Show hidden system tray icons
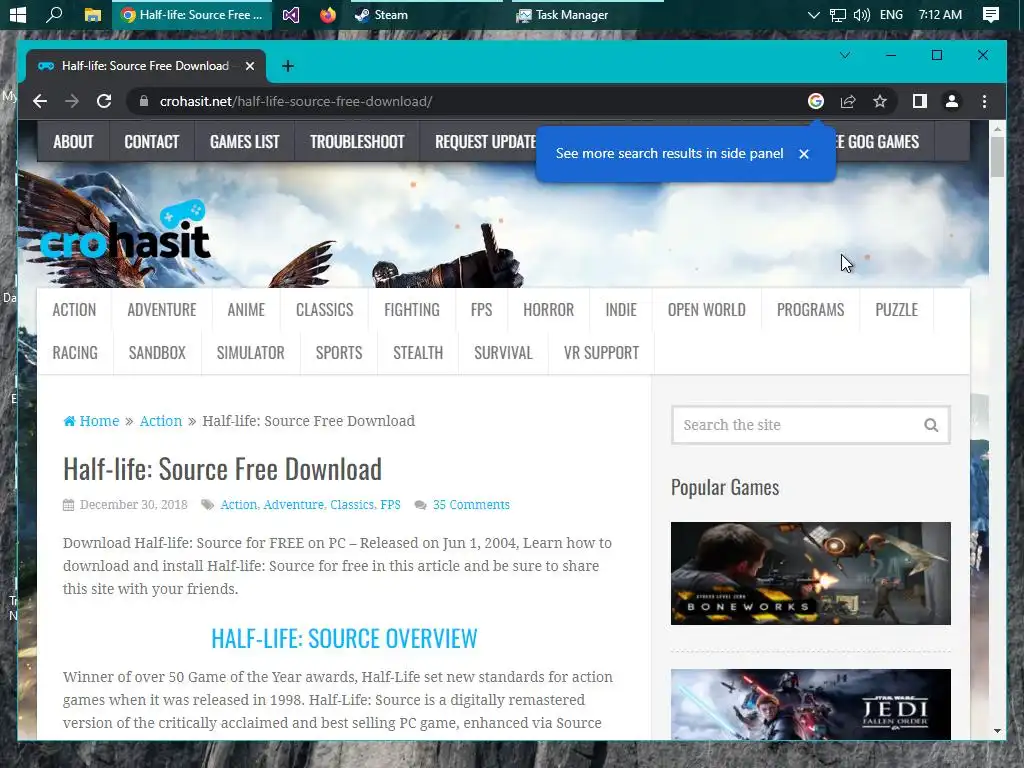Image resolution: width=1024 pixels, height=768 pixels. [x=813, y=14]
